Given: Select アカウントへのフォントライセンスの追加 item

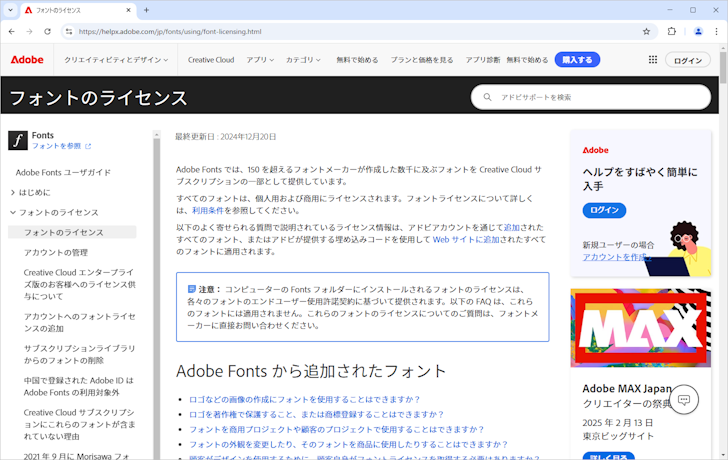Looking at the screenshot, I should pyautogui.click(x=79, y=322).
